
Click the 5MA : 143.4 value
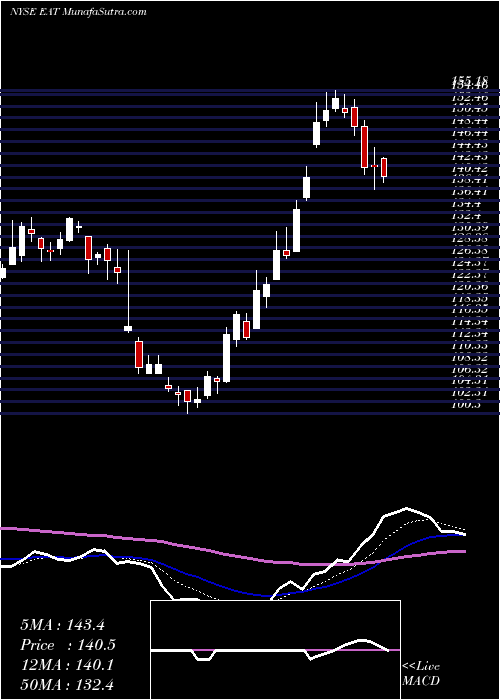62,625
